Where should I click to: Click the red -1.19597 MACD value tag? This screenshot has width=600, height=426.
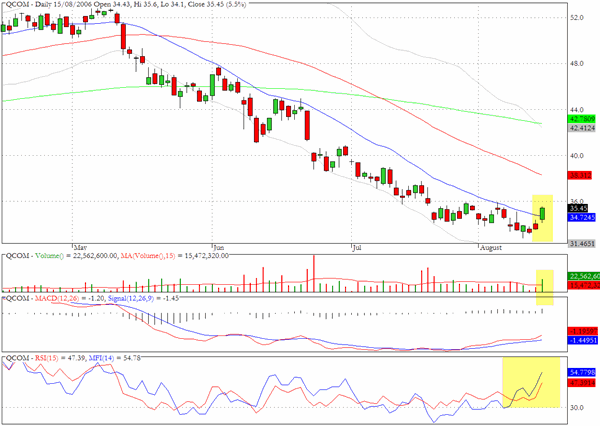point(582,331)
